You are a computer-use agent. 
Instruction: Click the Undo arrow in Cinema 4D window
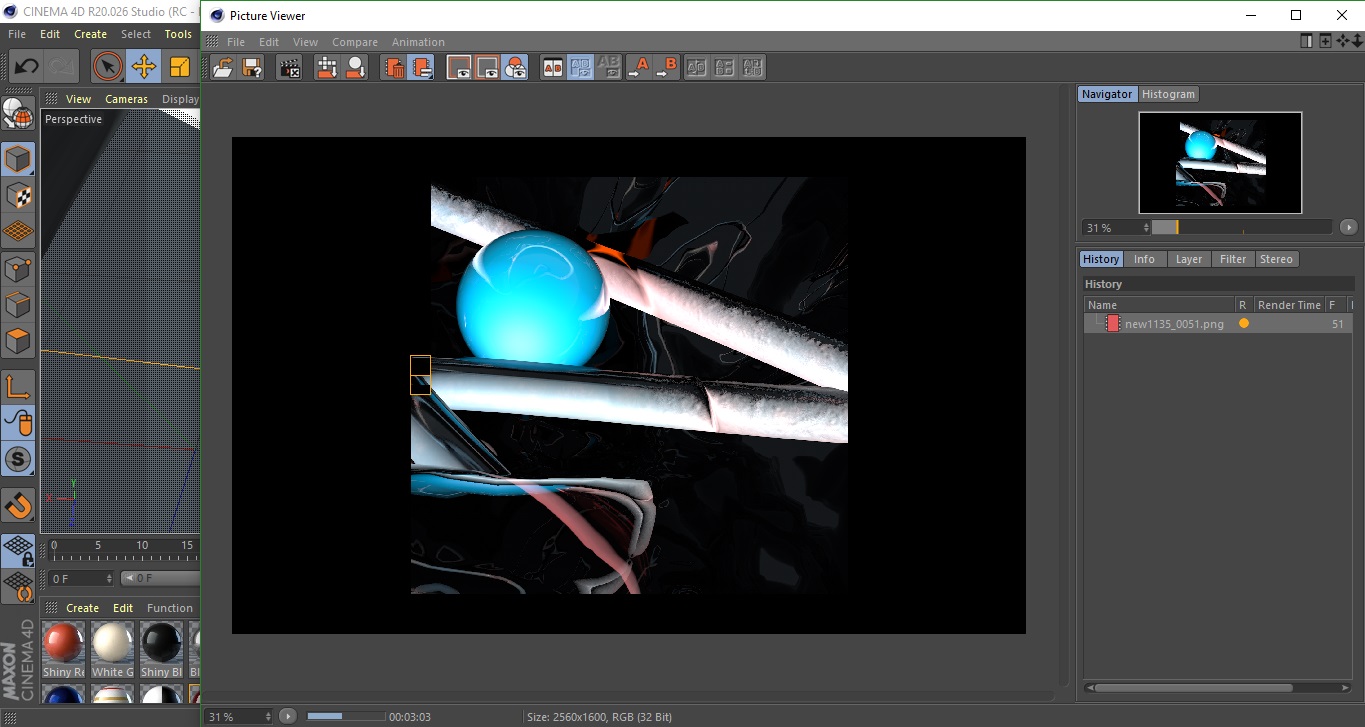26,67
